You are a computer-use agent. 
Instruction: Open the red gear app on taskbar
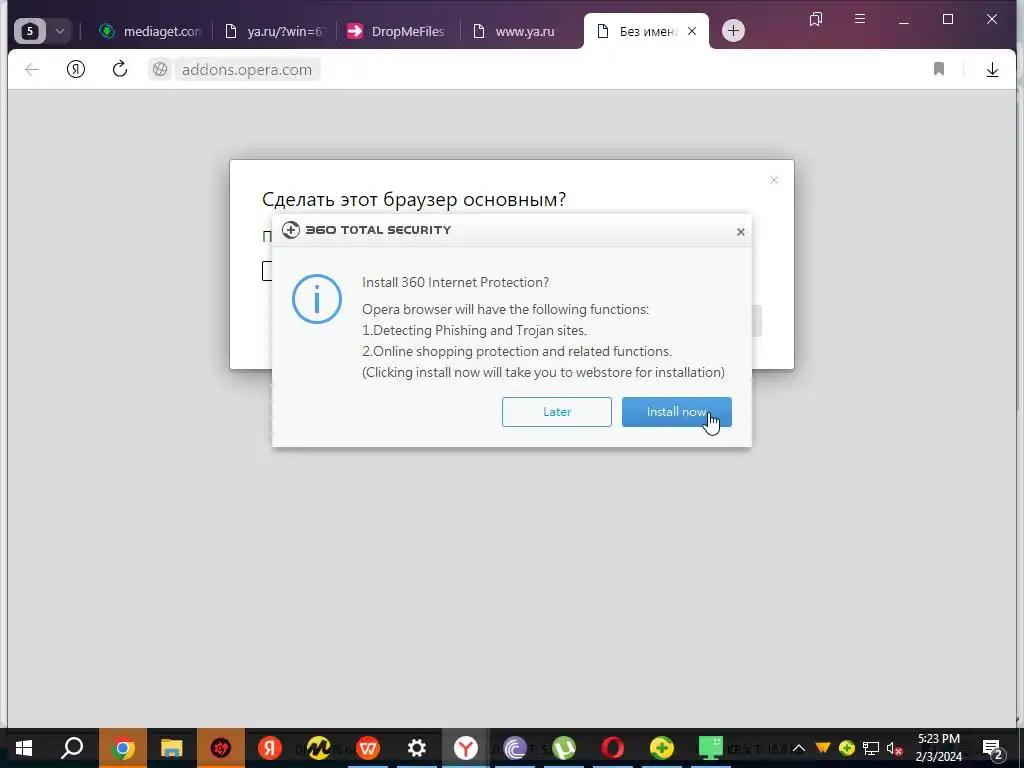pos(221,748)
